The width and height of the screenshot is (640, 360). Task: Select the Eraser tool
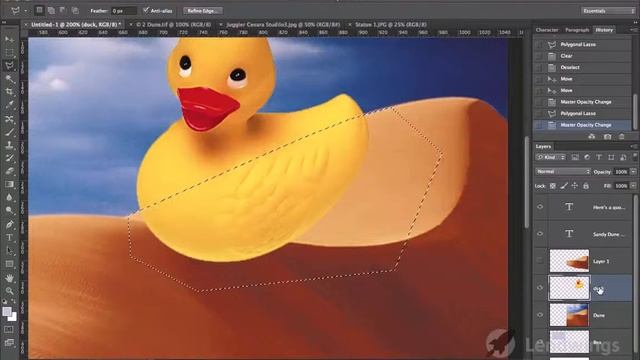tap(9, 171)
